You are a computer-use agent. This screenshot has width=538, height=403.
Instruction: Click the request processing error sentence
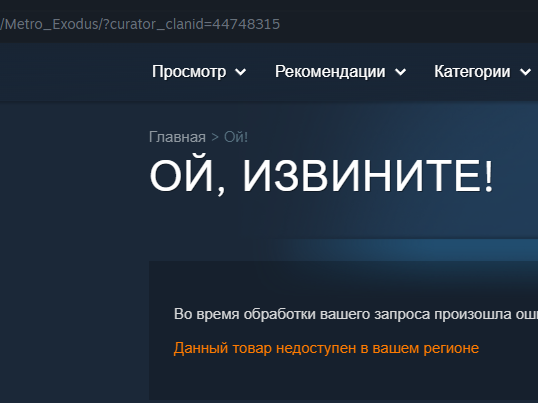(x=356, y=314)
